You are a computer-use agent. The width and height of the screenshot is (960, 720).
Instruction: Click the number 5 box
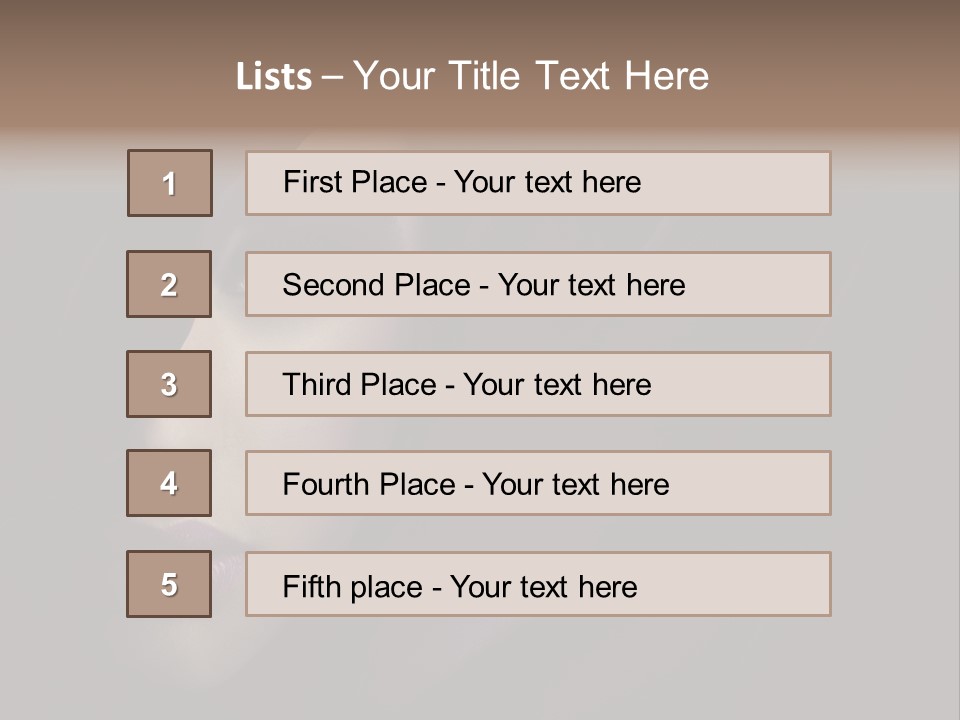[x=169, y=584]
